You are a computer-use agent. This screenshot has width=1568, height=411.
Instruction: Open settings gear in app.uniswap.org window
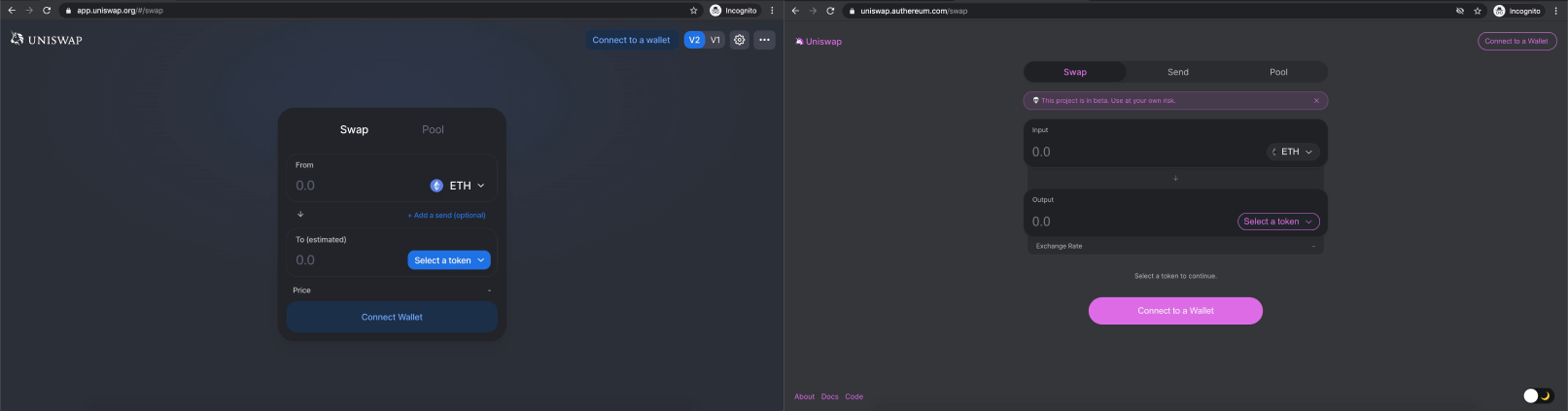[740, 40]
